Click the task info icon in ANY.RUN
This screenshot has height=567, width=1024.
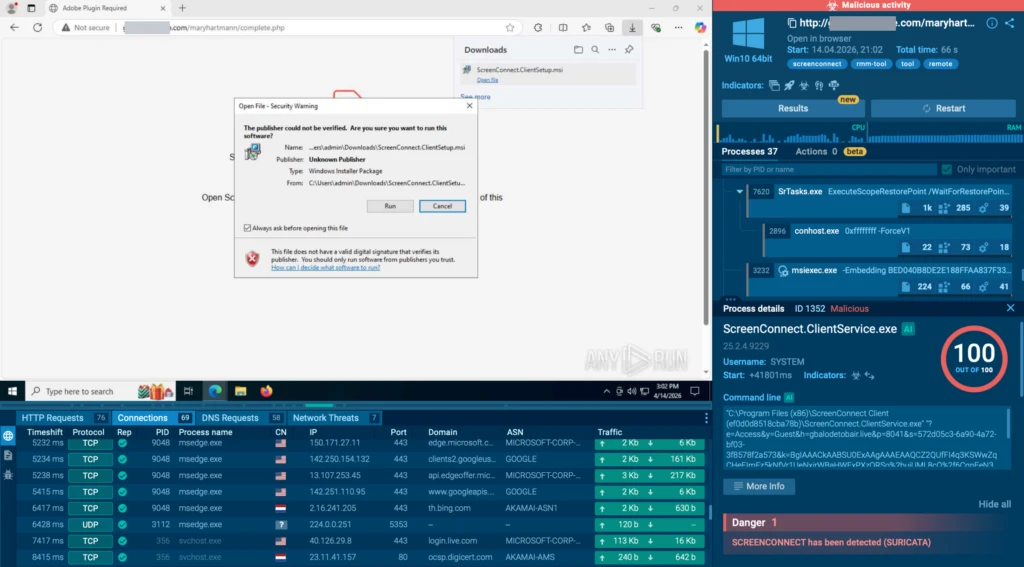[991, 23]
